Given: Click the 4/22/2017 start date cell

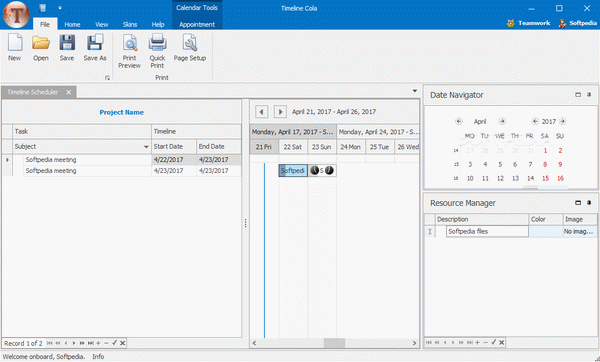Looking at the screenshot, I should tap(174, 160).
